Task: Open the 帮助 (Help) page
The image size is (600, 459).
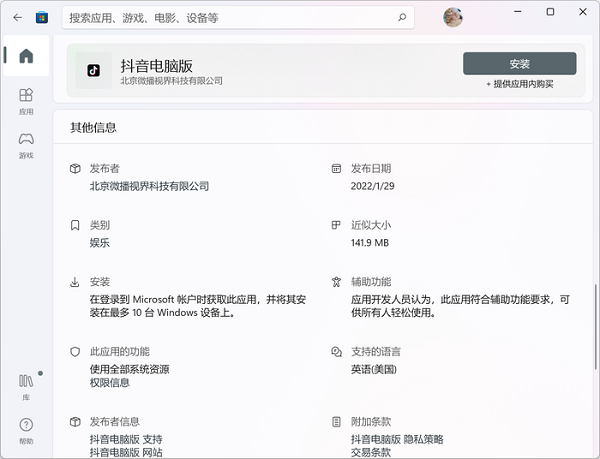Action: (26, 431)
